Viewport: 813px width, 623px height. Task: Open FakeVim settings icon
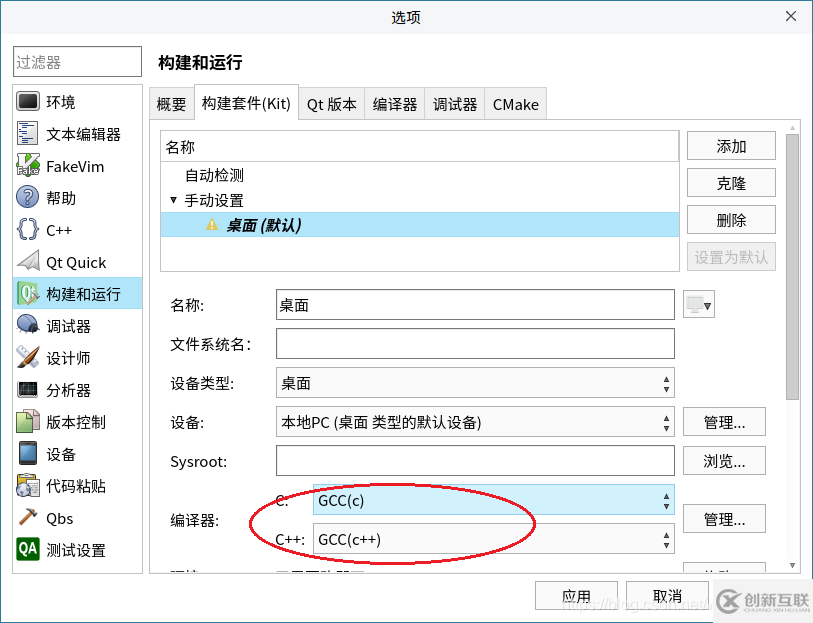coord(27,165)
